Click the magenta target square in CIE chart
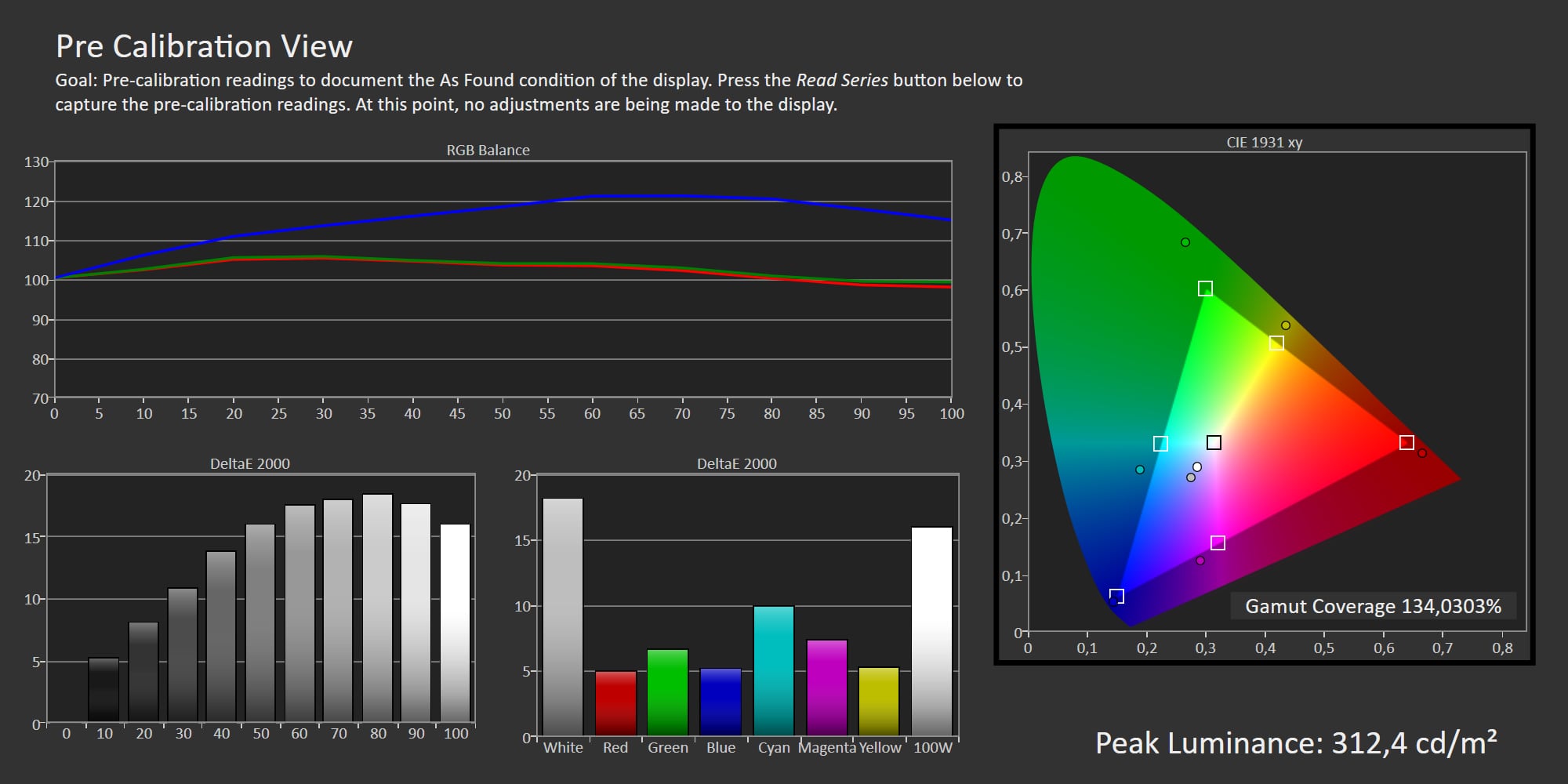Viewport: 1568px width, 784px height. point(1218,543)
